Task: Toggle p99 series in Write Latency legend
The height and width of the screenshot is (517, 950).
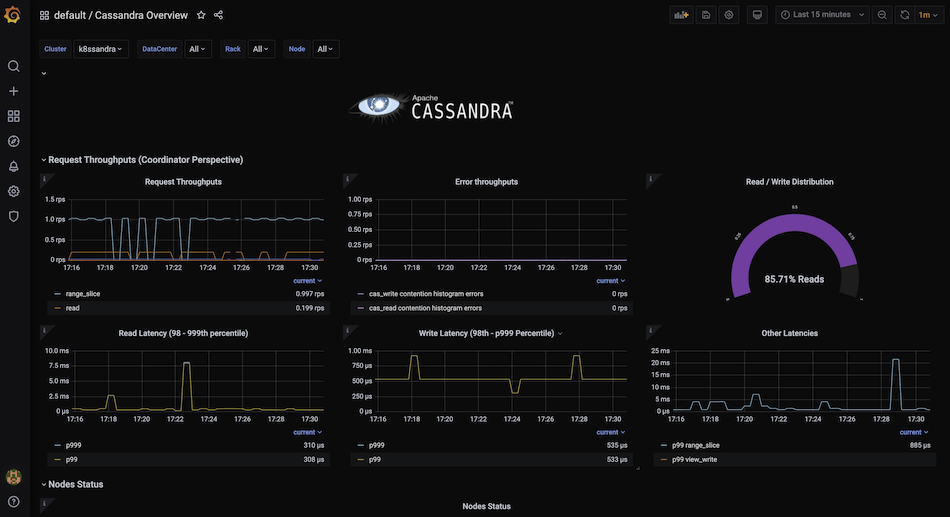Action: pyautogui.click(x=374, y=460)
